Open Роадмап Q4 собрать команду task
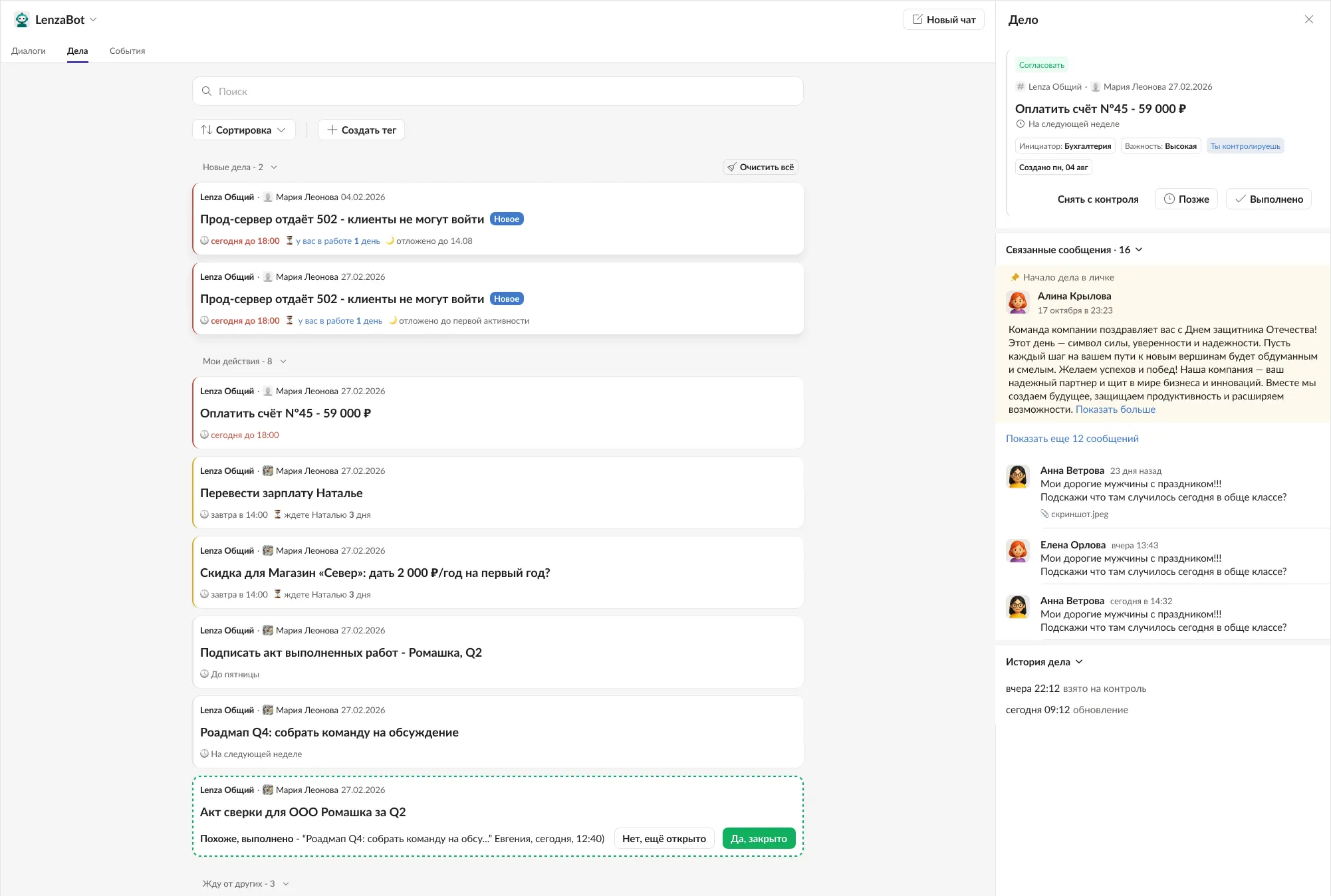The height and width of the screenshot is (896, 1331). (498, 732)
